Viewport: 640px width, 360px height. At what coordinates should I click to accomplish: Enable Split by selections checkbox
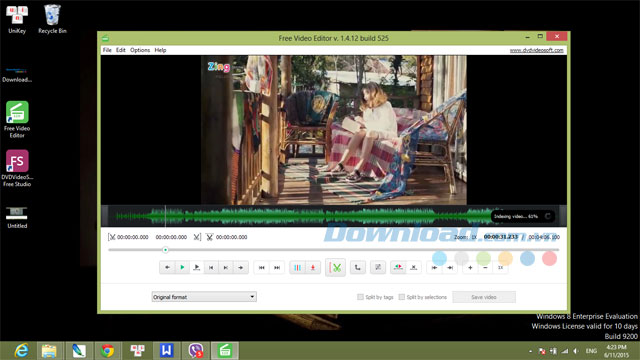pyautogui.click(x=402, y=297)
